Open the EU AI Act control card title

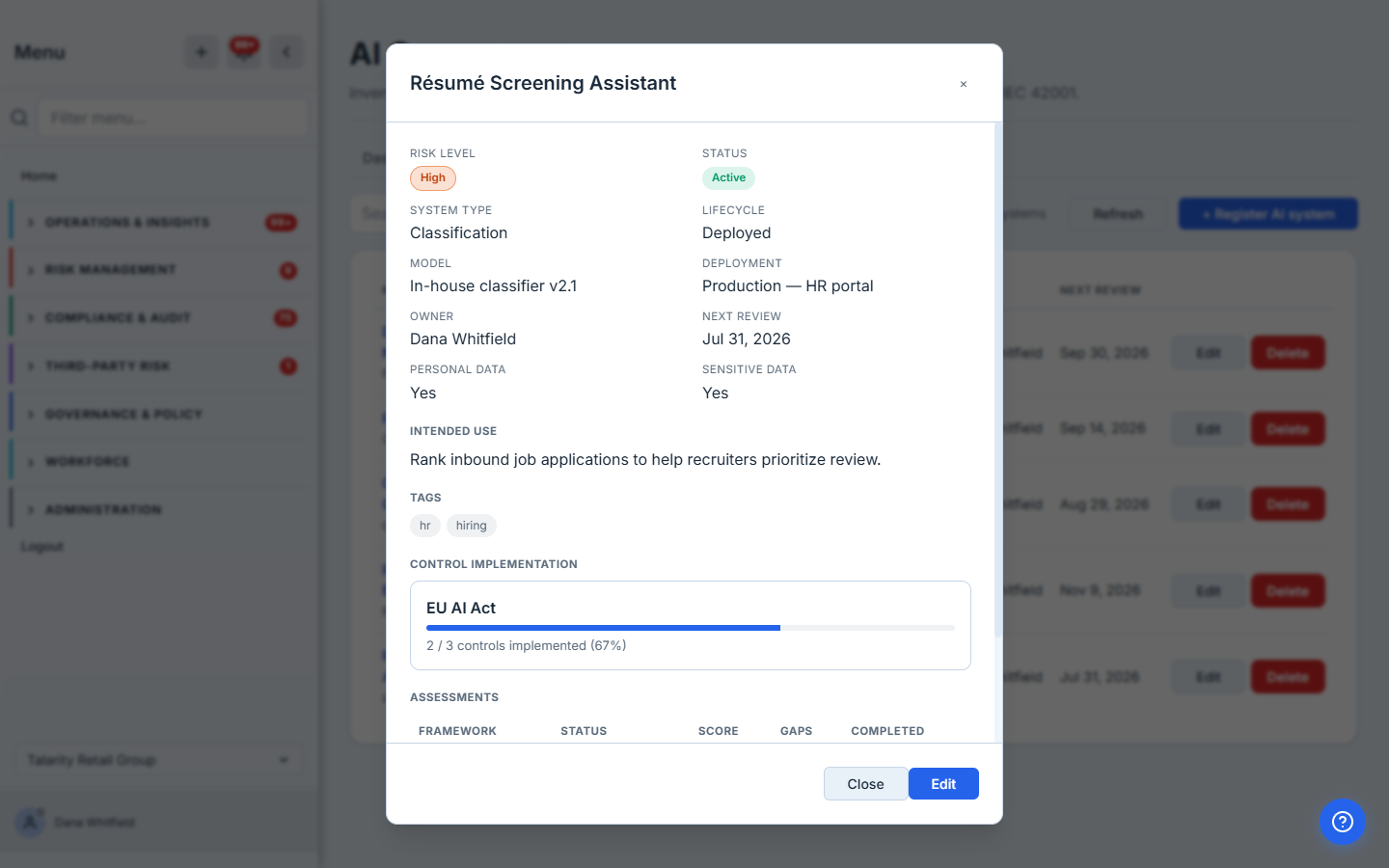[x=461, y=608]
